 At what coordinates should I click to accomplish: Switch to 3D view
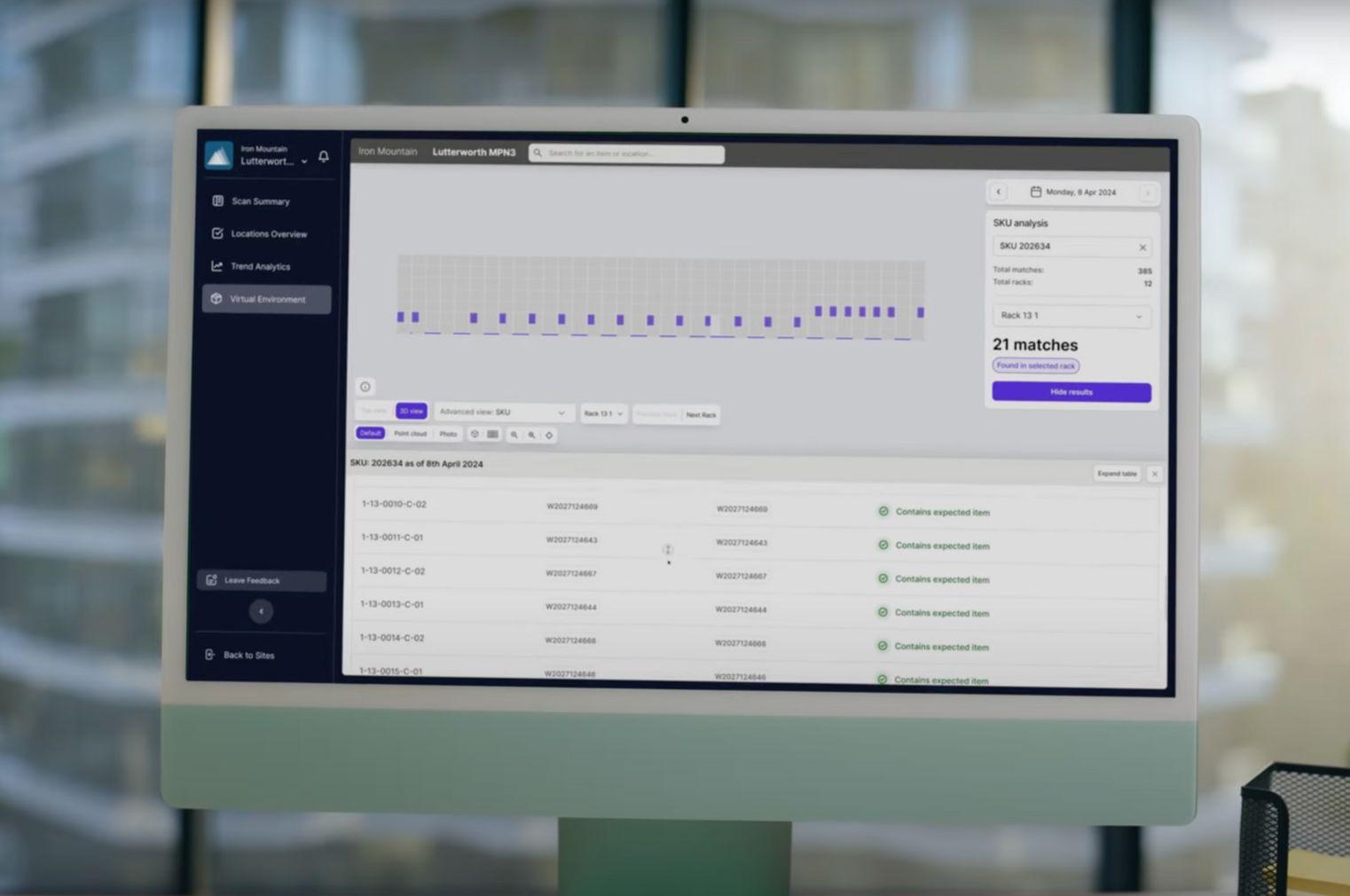411,411
